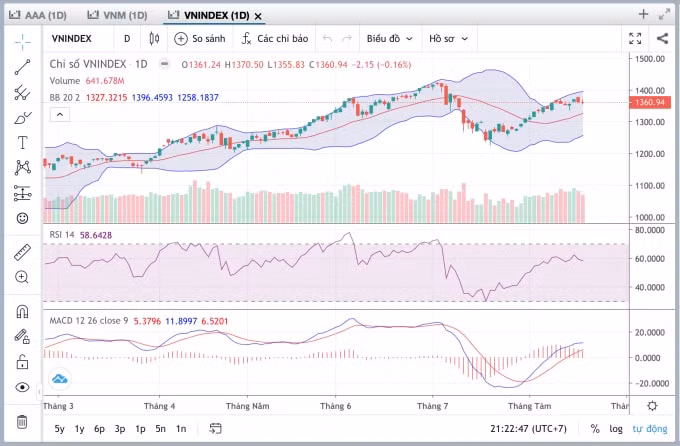Open the 21:22:47 (UTC+7) timezone menu
This screenshot has width=680, height=446.
[528, 429]
